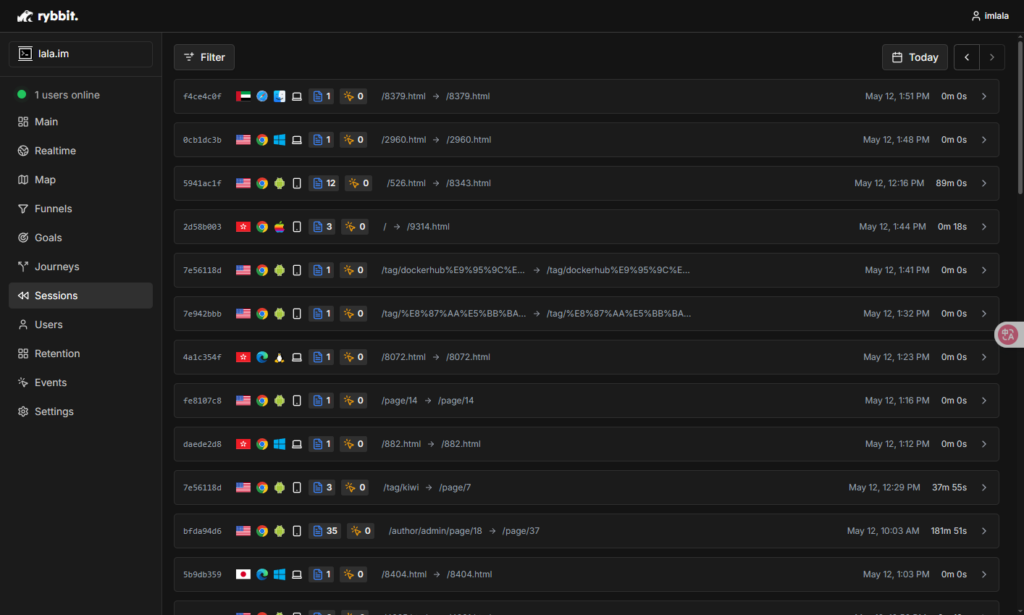Image resolution: width=1024 pixels, height=615 pixels.
Task: Click the UAE flag icon in session f4ce4c0f
Action: (243, 97)
